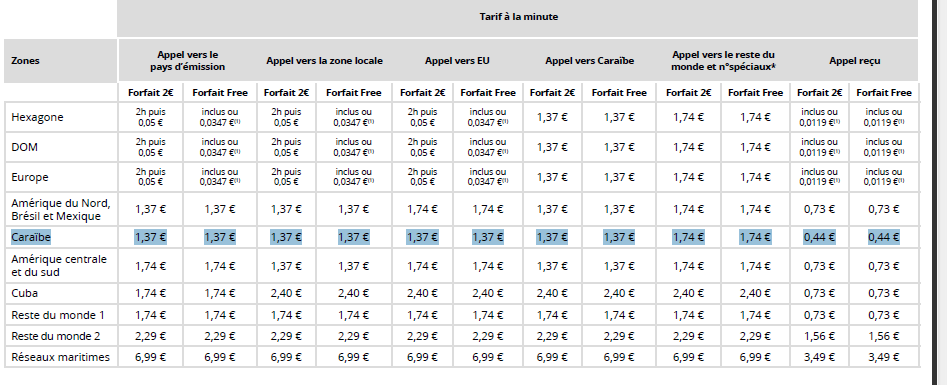Click Cuba '2,40 €' zone locale Forfait 2€
This screenshot has width=947, height=385.
coord(286,293)
